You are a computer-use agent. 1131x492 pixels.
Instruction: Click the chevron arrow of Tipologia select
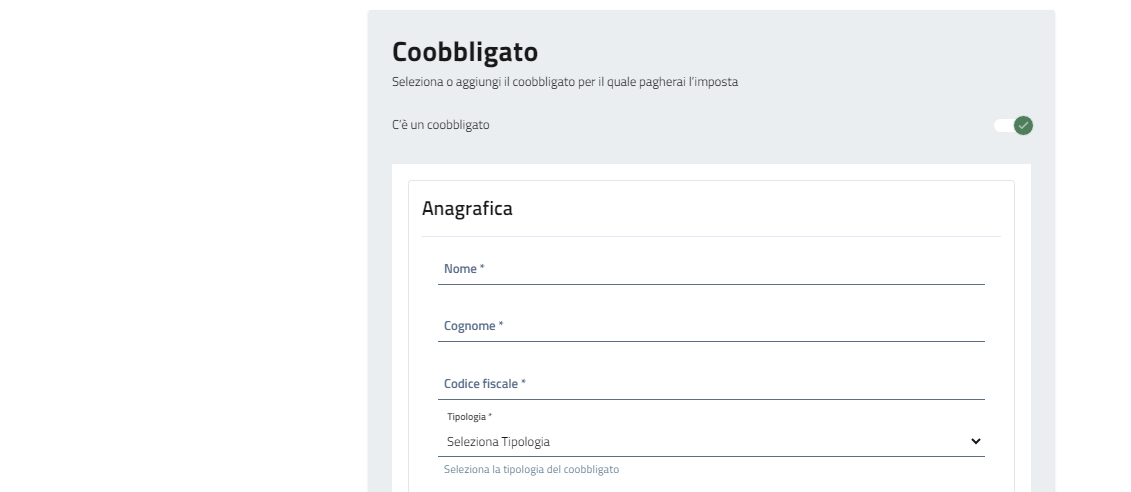(x=976, y=441)
